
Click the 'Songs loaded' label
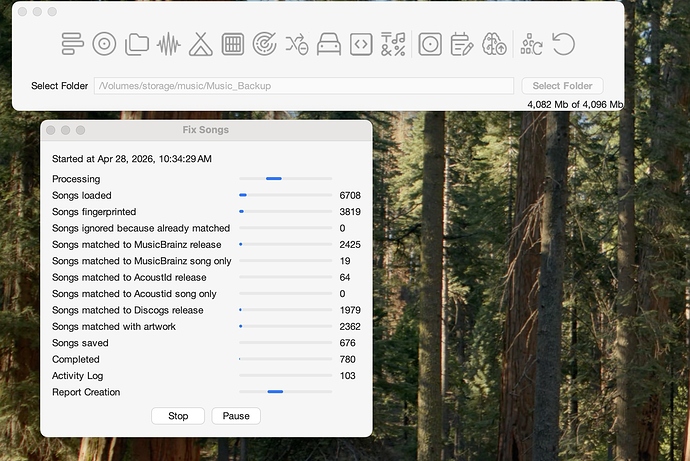click(x=81, y=195)
